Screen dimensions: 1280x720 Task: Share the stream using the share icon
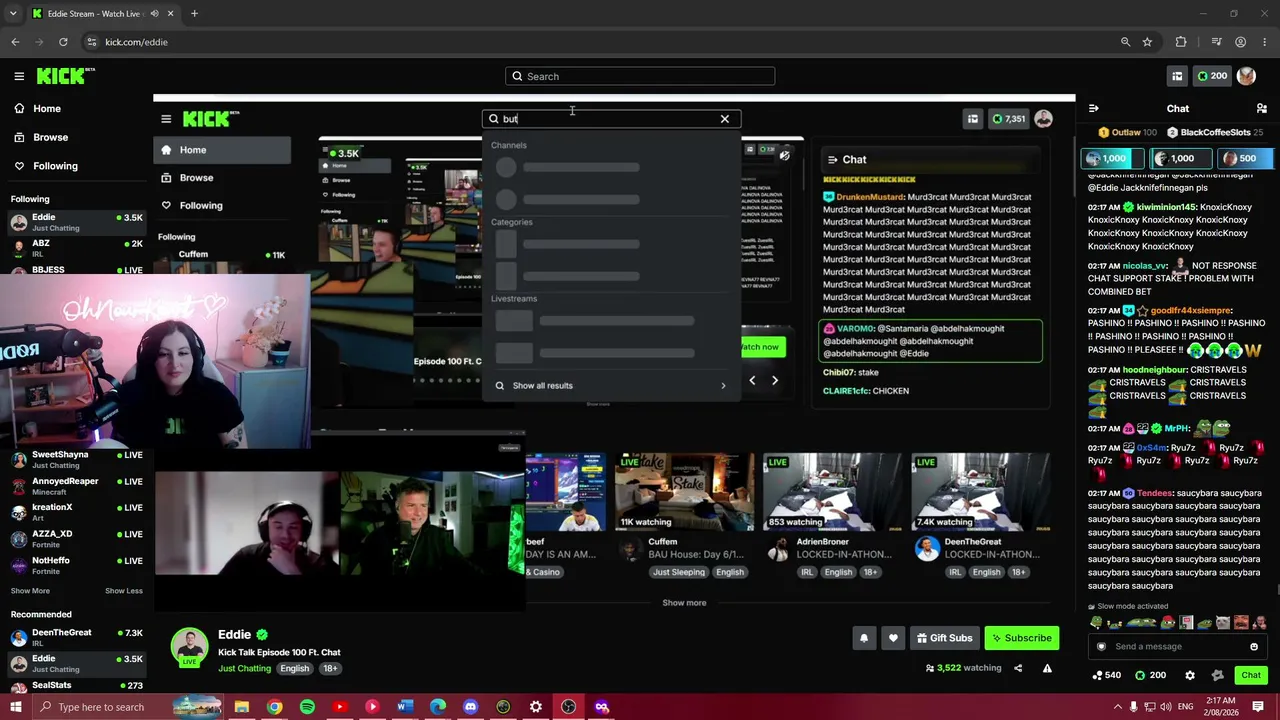(1018, 668)
